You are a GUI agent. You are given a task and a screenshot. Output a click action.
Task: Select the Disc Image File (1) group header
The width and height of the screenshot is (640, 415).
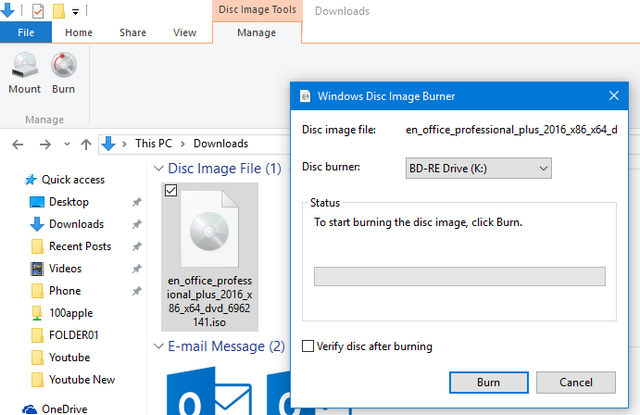pyautogui.click(x=224, y=168)
